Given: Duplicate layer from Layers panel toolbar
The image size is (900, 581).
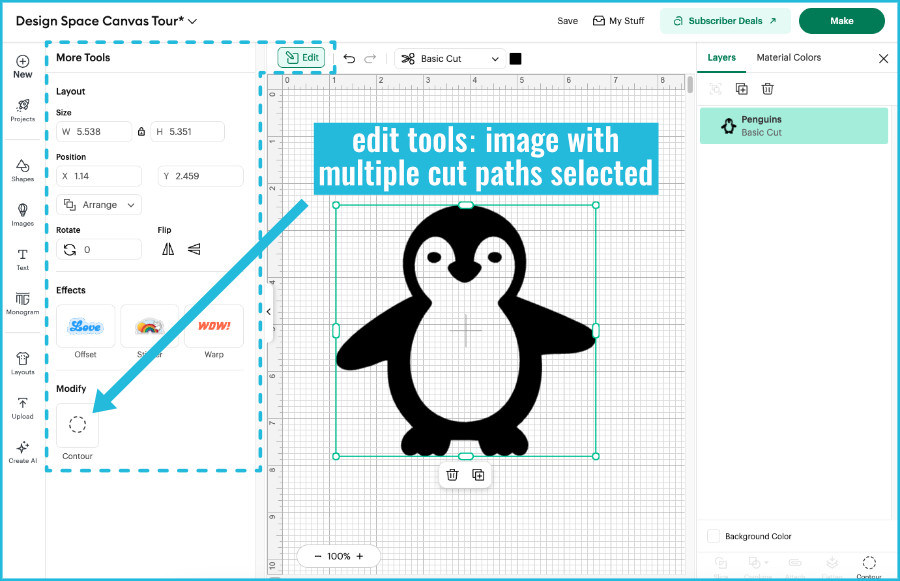Looking at the screenshot, I should [x=742, y=89].
